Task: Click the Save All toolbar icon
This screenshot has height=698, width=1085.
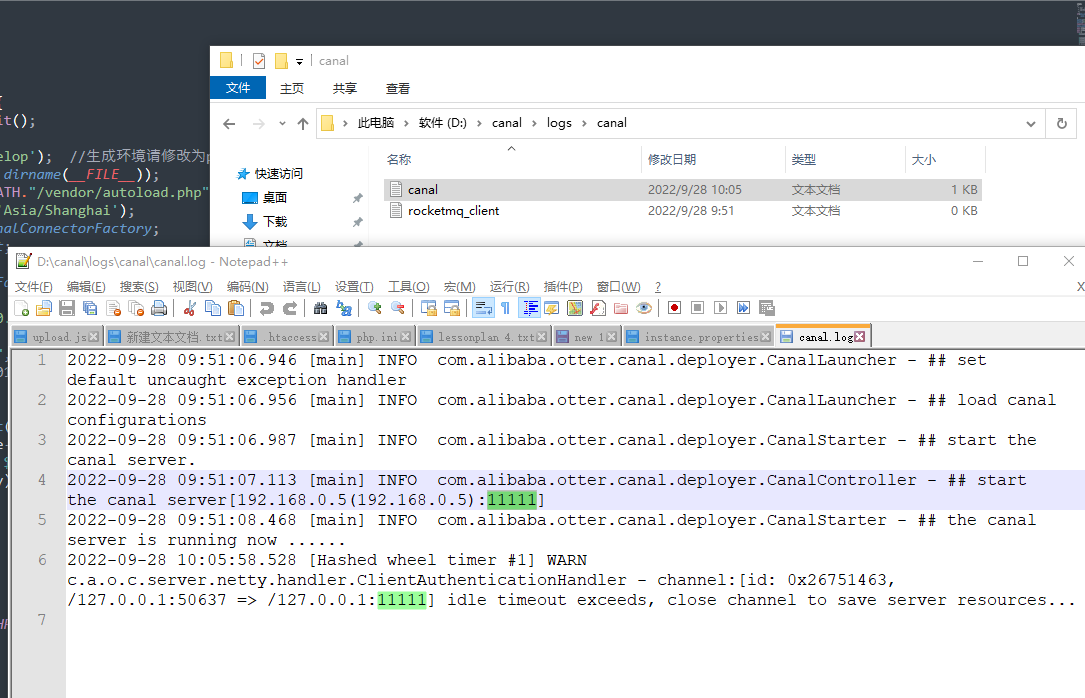Action: 90,309
